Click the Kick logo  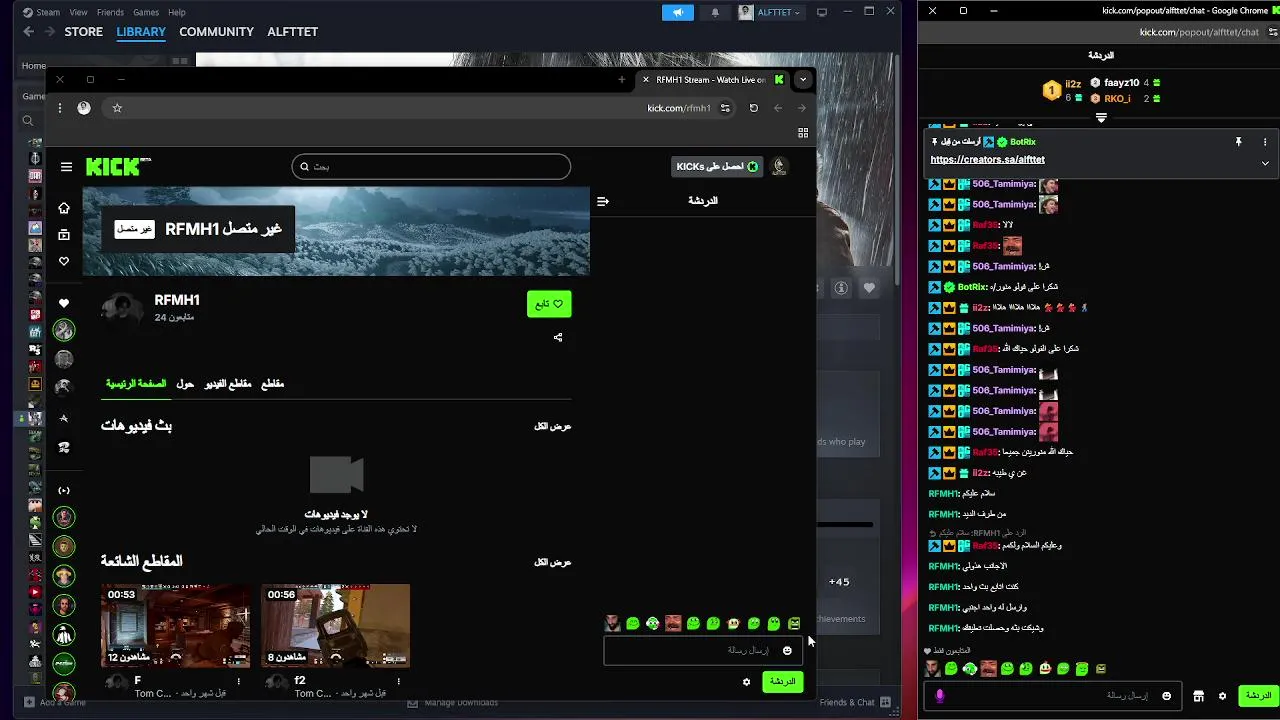click(118, 167)
